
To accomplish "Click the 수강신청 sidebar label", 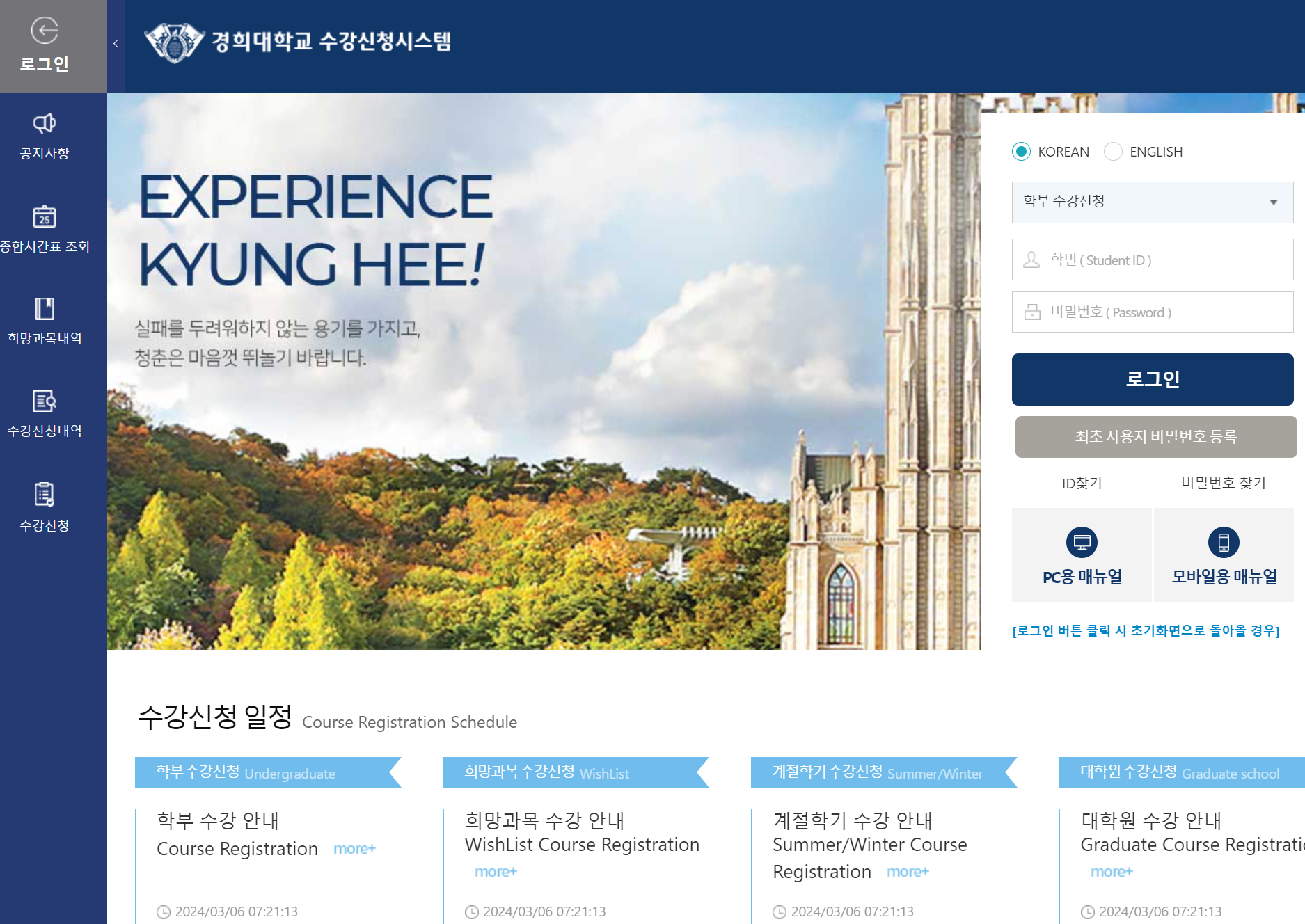I will point(45,525).
